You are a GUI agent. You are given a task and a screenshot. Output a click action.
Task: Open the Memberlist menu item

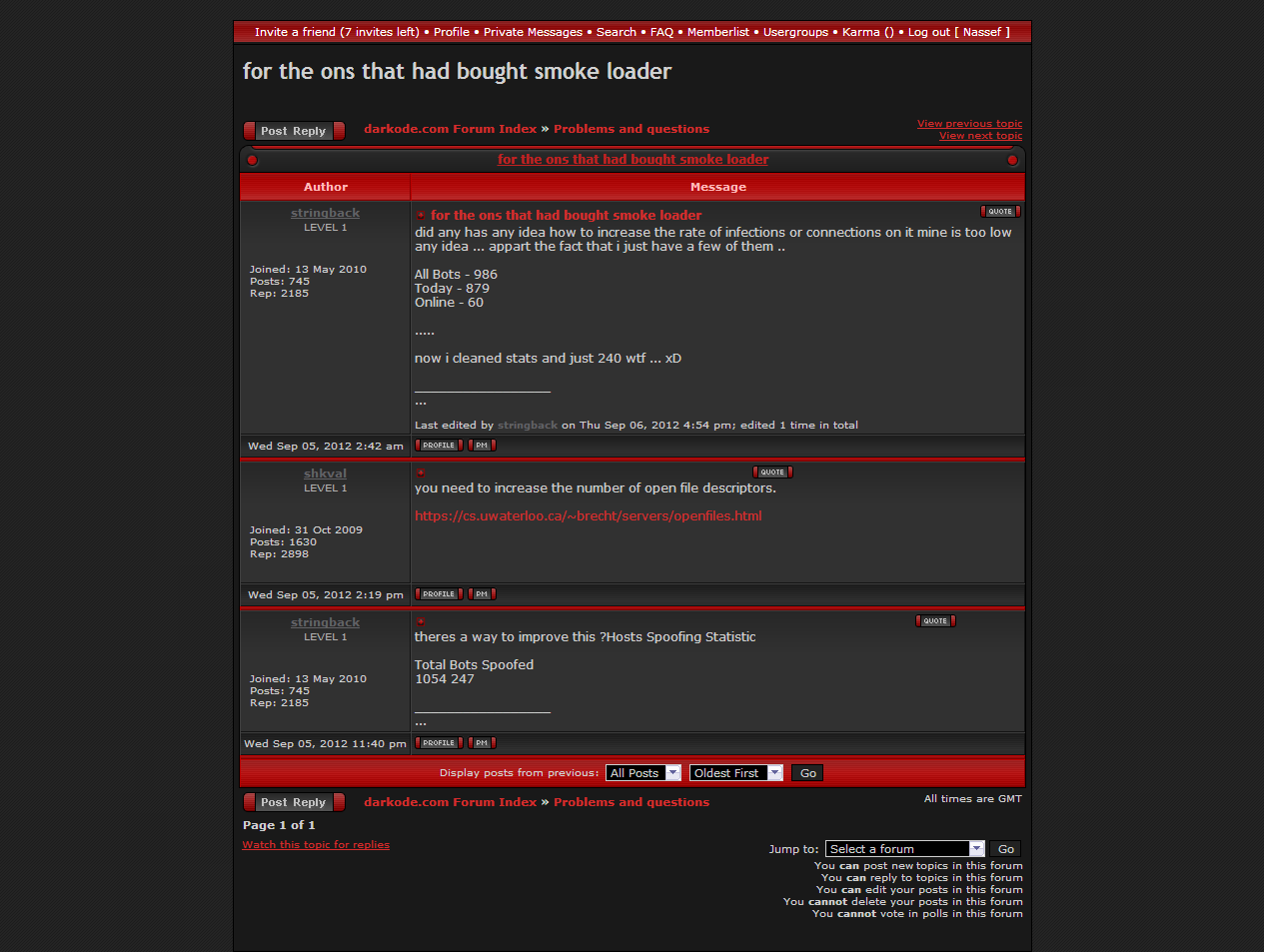click(x=717, y=32)
